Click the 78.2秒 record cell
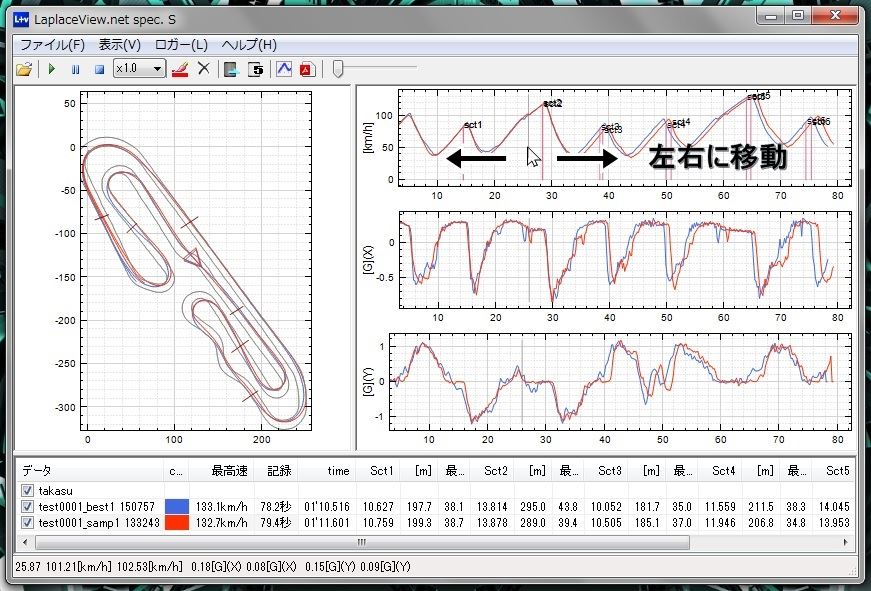Image resolution: width=871 pixels, height=591 pixels. 278,507
